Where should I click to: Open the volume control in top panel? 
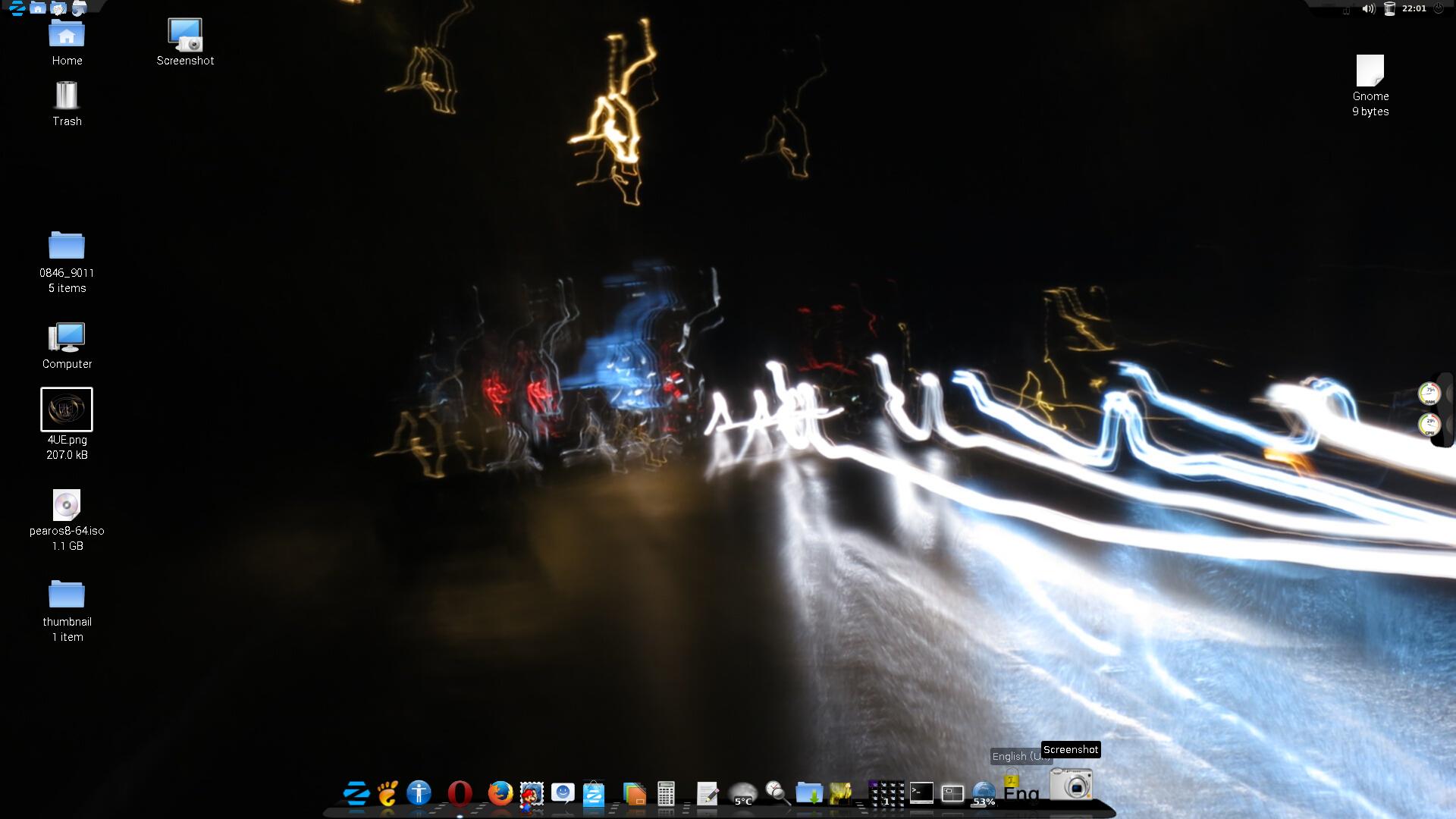[1368, 9]
